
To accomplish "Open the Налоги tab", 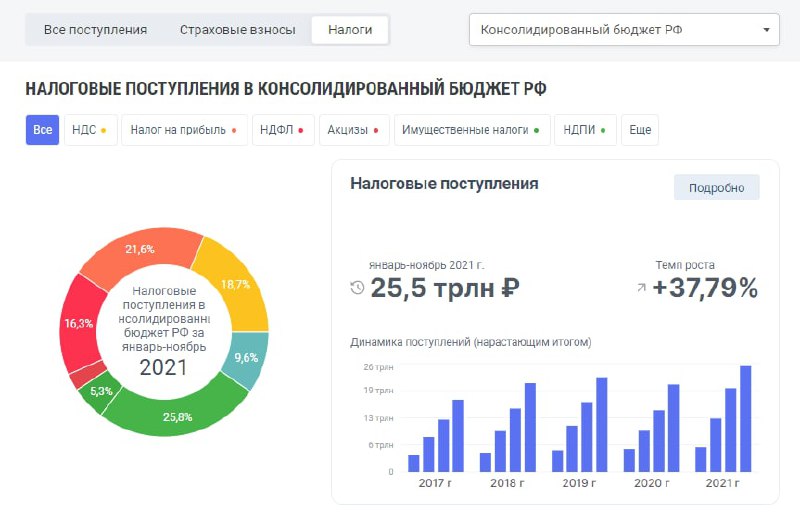I will pyautogui.click(x=349, y=30).
